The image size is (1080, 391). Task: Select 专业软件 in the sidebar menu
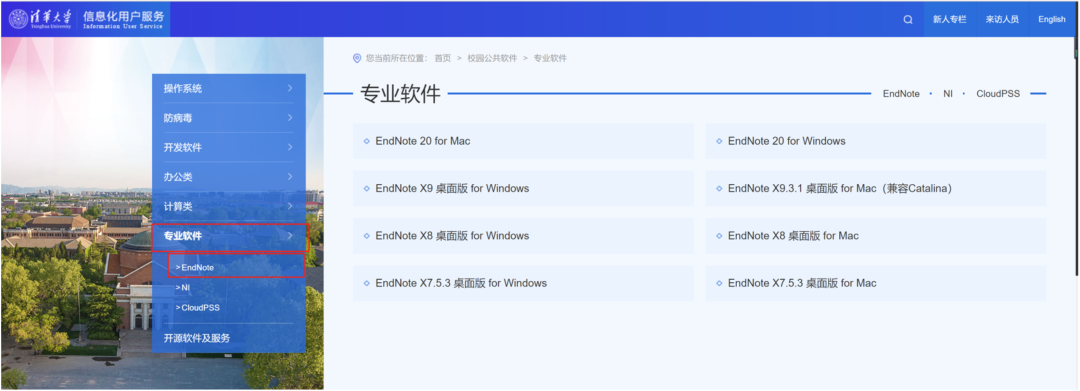230,236
